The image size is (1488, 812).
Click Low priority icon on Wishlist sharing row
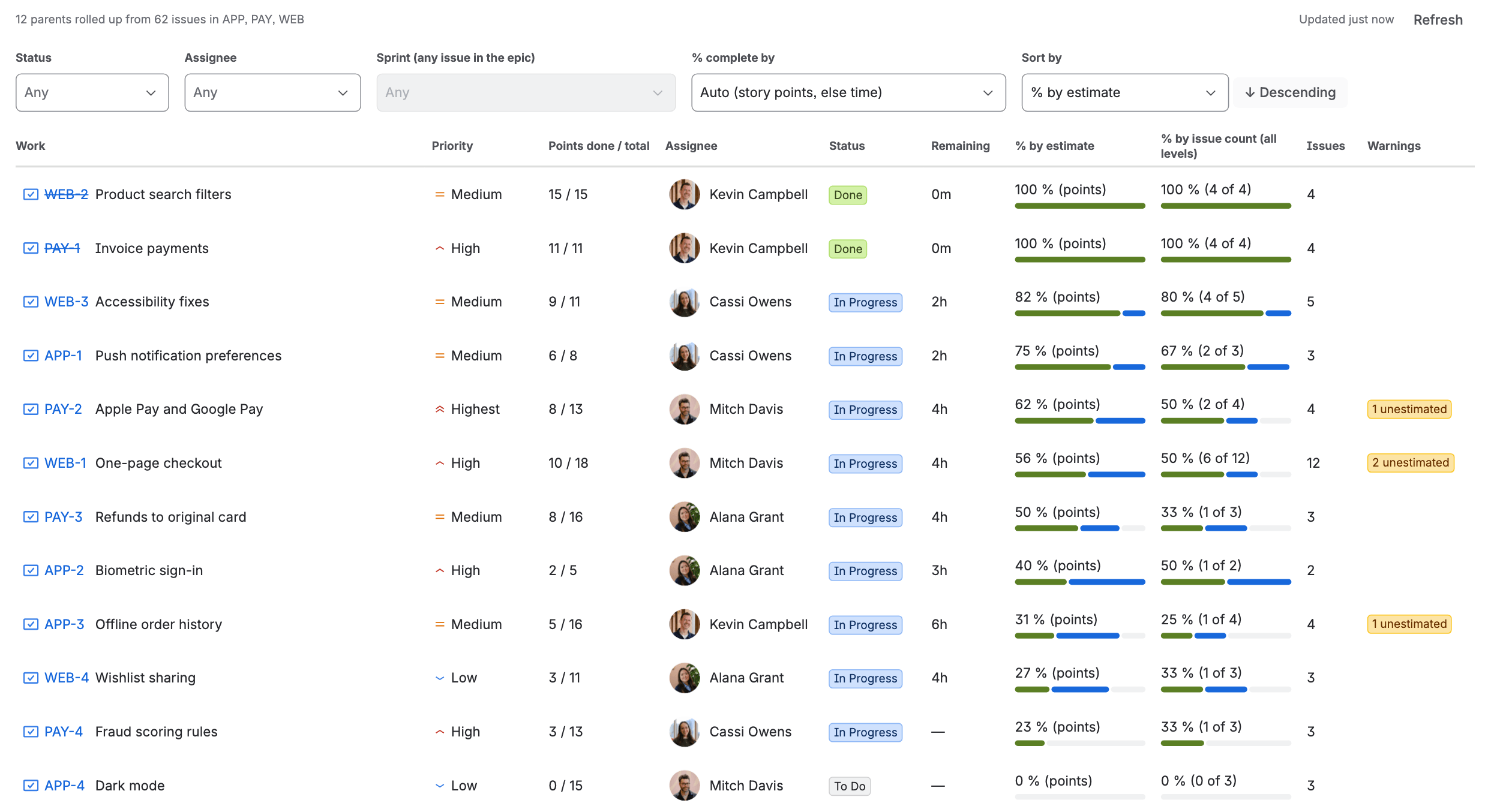click(x=440, y=678)
